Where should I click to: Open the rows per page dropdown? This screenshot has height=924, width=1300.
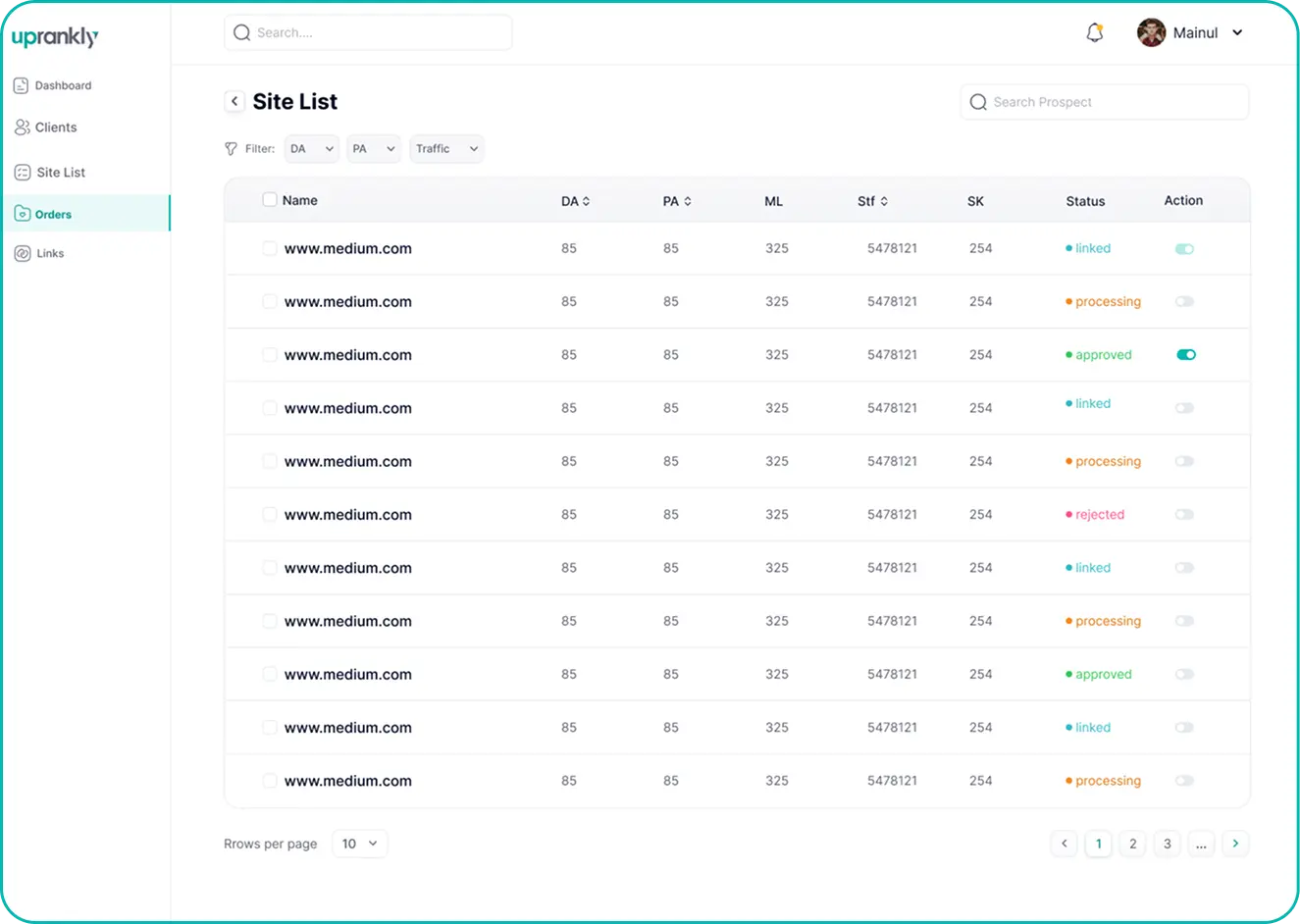(x=359, y=844)
